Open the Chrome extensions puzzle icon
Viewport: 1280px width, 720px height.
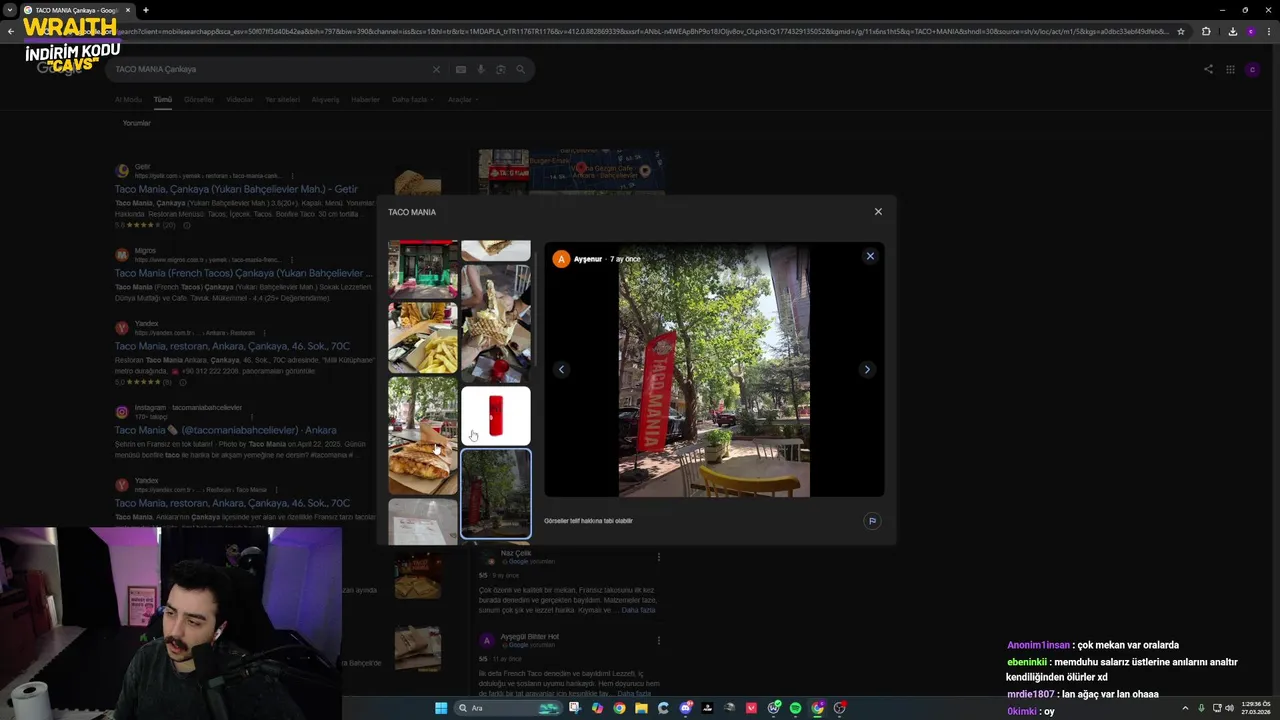[x=1206, y=31]
